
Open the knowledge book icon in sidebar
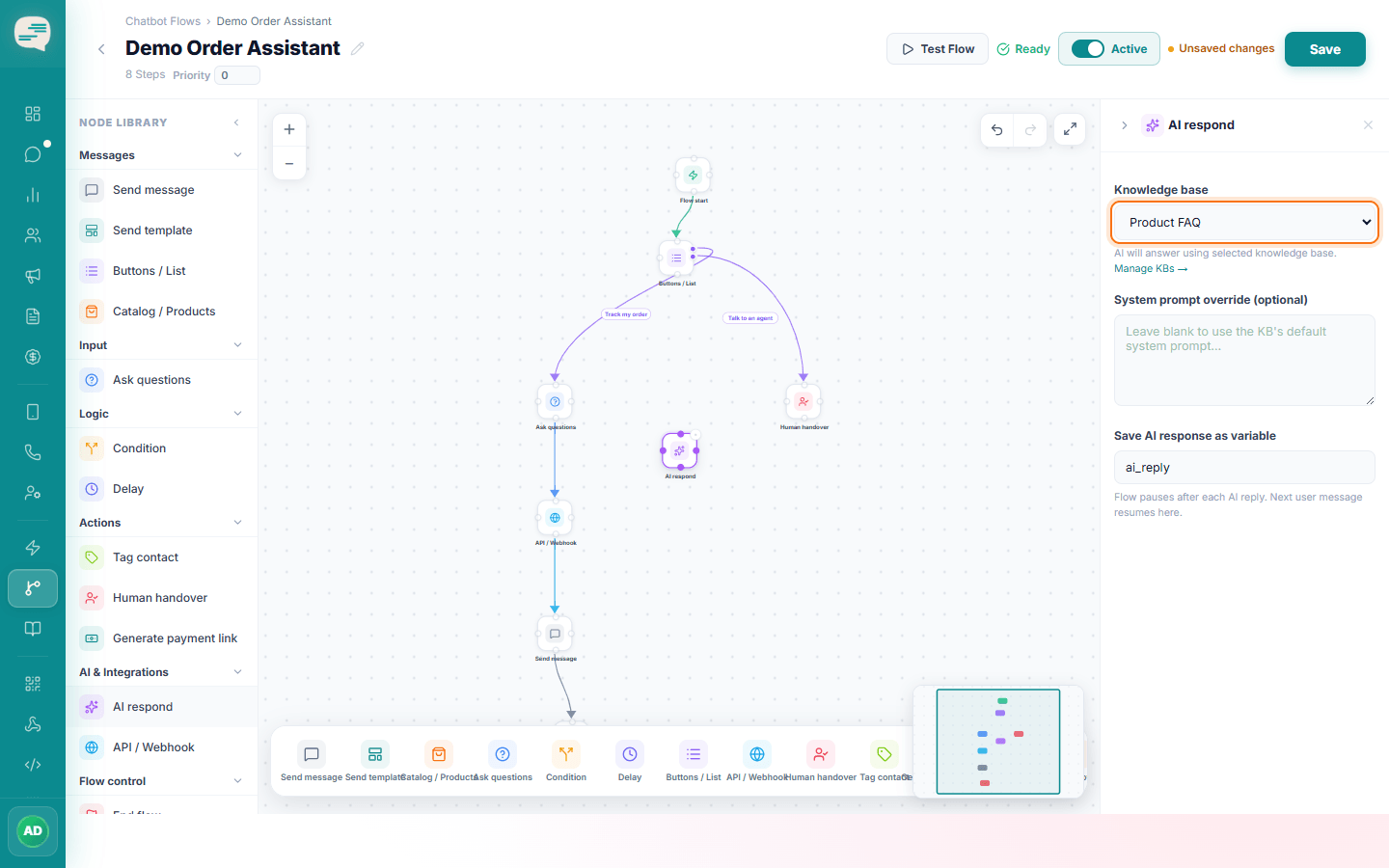33,629
